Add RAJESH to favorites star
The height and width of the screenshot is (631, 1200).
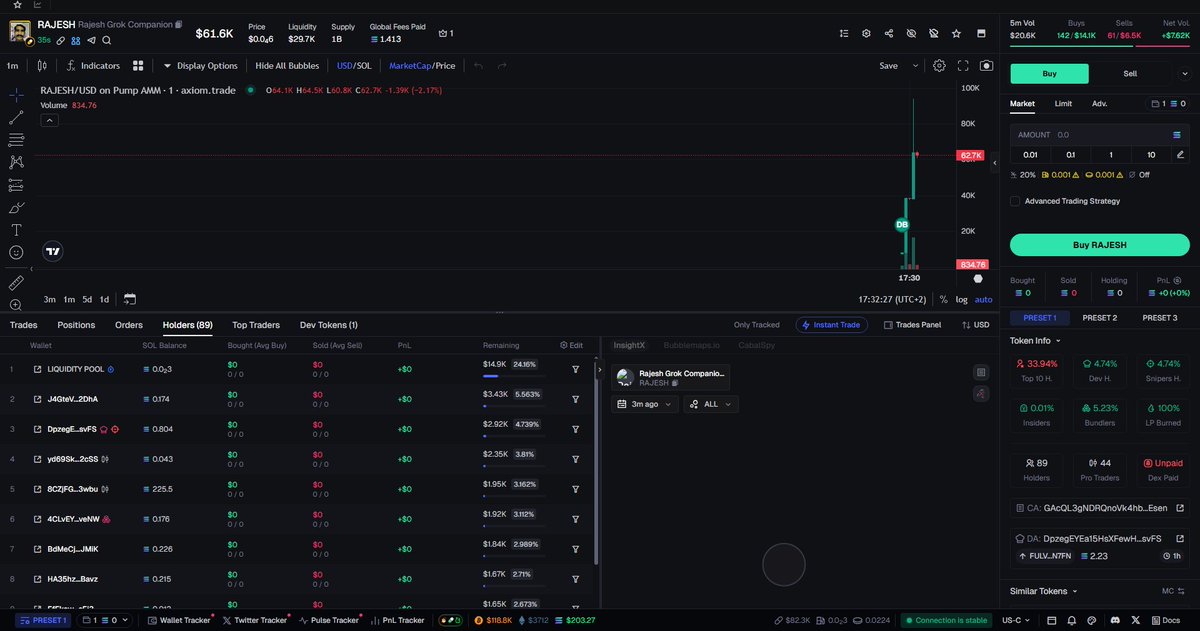click(956, 33)
